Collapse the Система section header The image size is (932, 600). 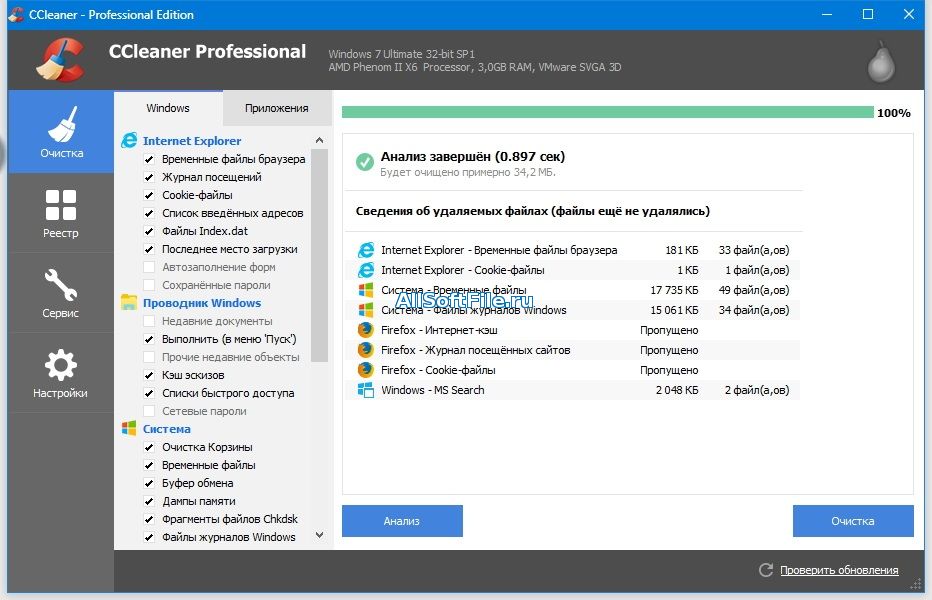(166, 429)
